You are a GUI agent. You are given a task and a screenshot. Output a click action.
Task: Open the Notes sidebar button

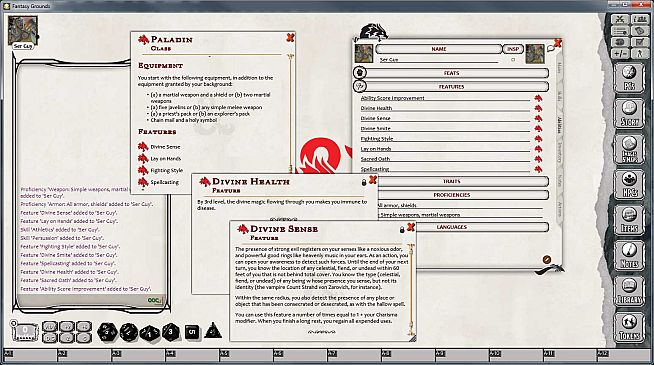[x=629, y=256]
